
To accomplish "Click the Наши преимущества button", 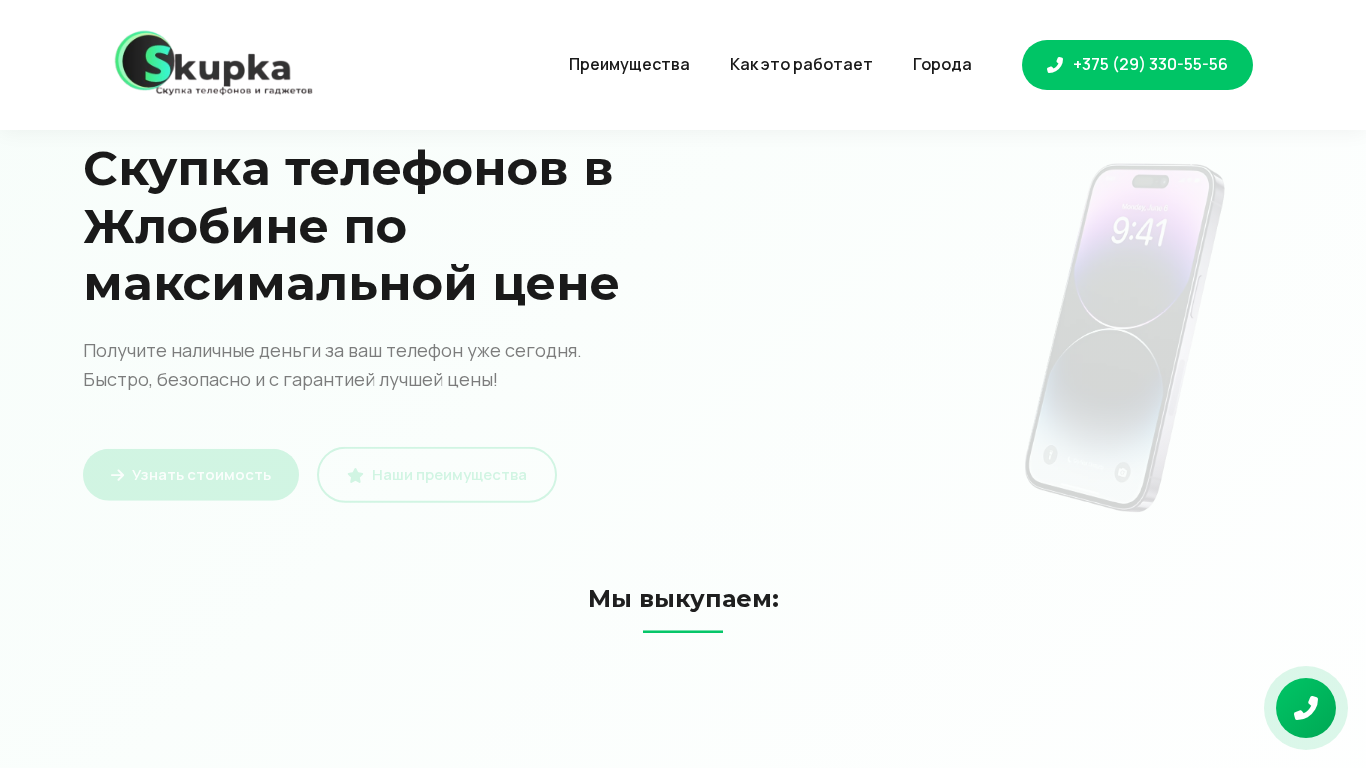I will coord(437,475).
